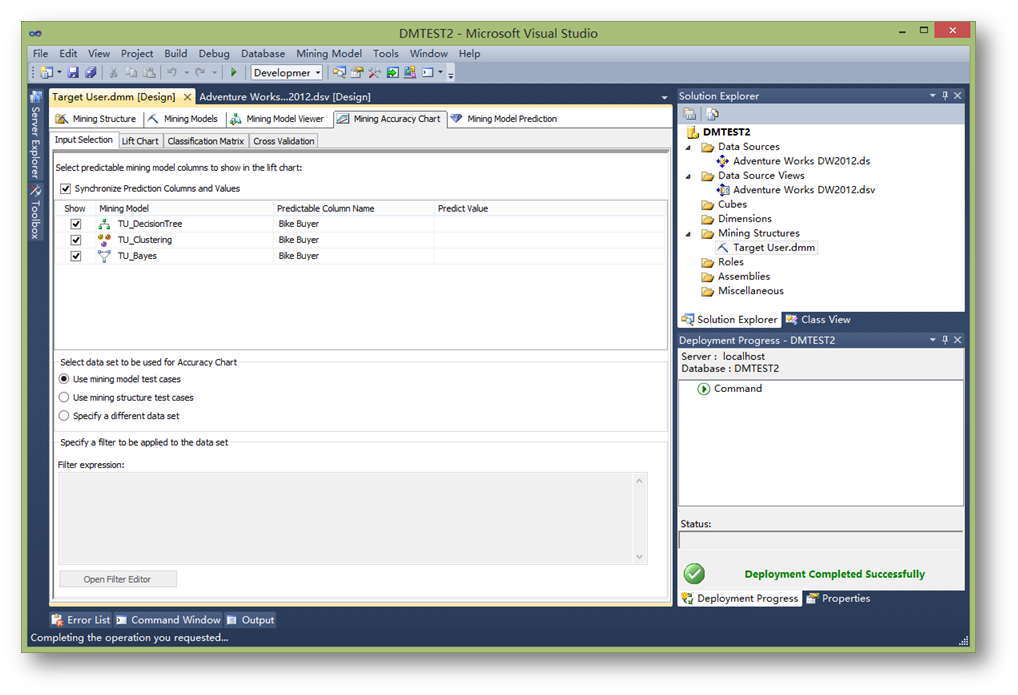Select Use mining structure test cases
Screen dimensions: 1018x695
coord(65,398)
